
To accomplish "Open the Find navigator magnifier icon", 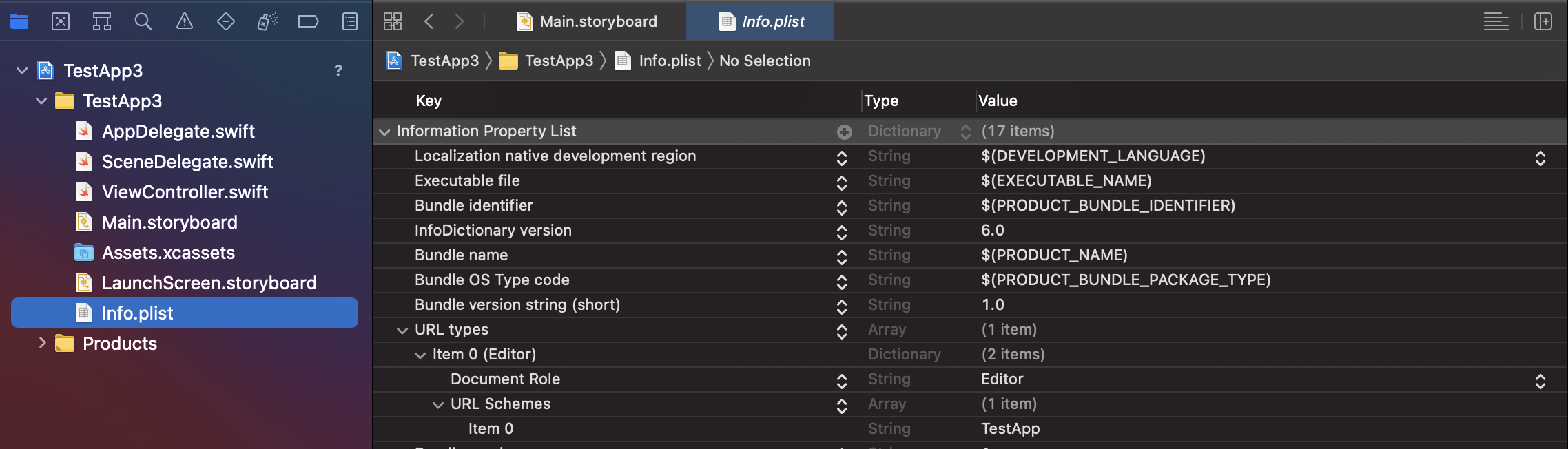I will (x=143, y=22).
